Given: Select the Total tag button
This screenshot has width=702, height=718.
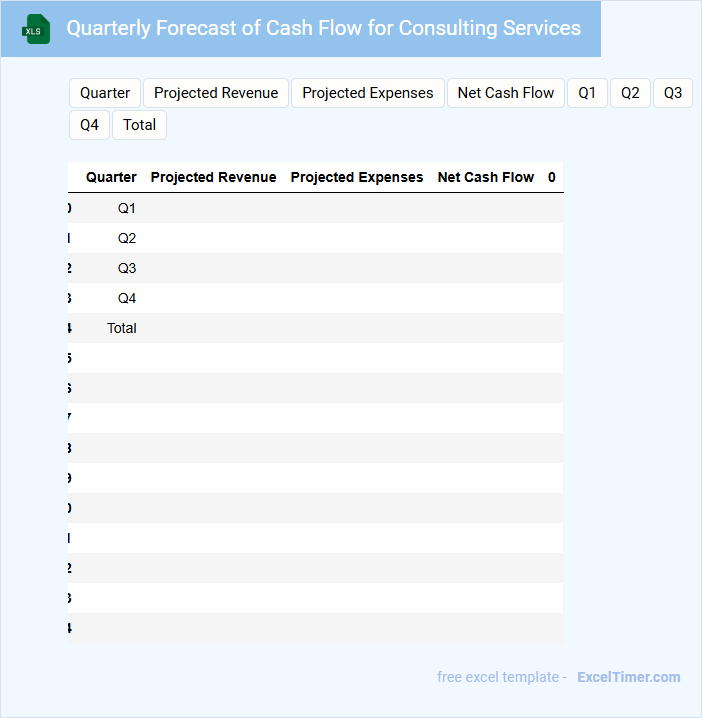Looking at the screenshot, I should point(140,125).
